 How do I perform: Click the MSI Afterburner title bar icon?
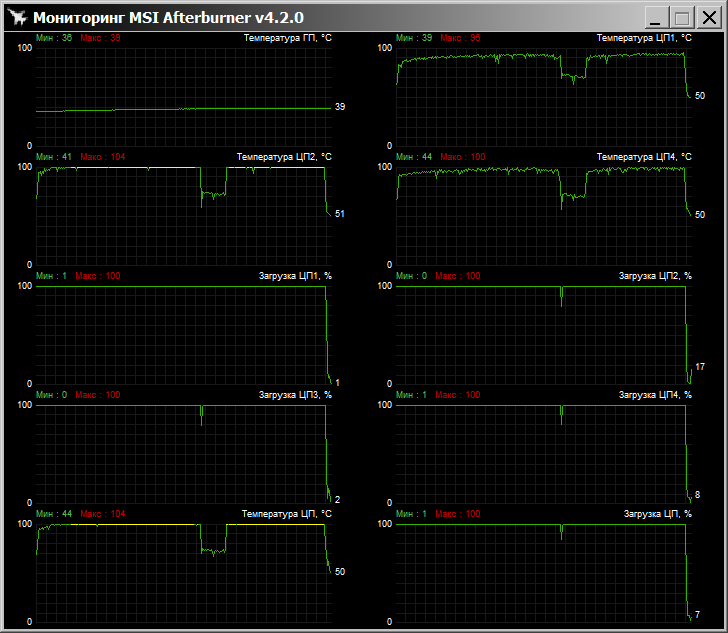[x=16, y=17]
